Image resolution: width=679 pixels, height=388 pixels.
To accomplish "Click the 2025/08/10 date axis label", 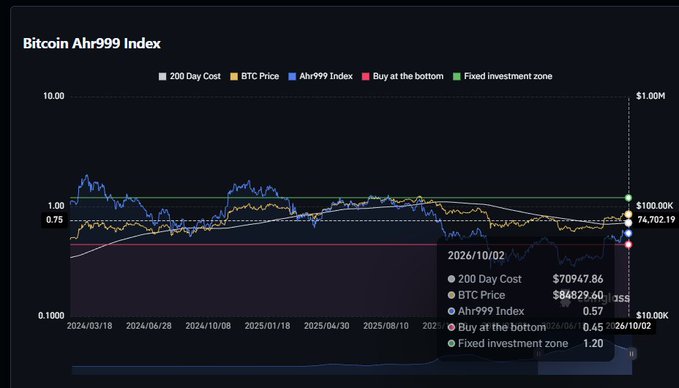I will (386, 326).
